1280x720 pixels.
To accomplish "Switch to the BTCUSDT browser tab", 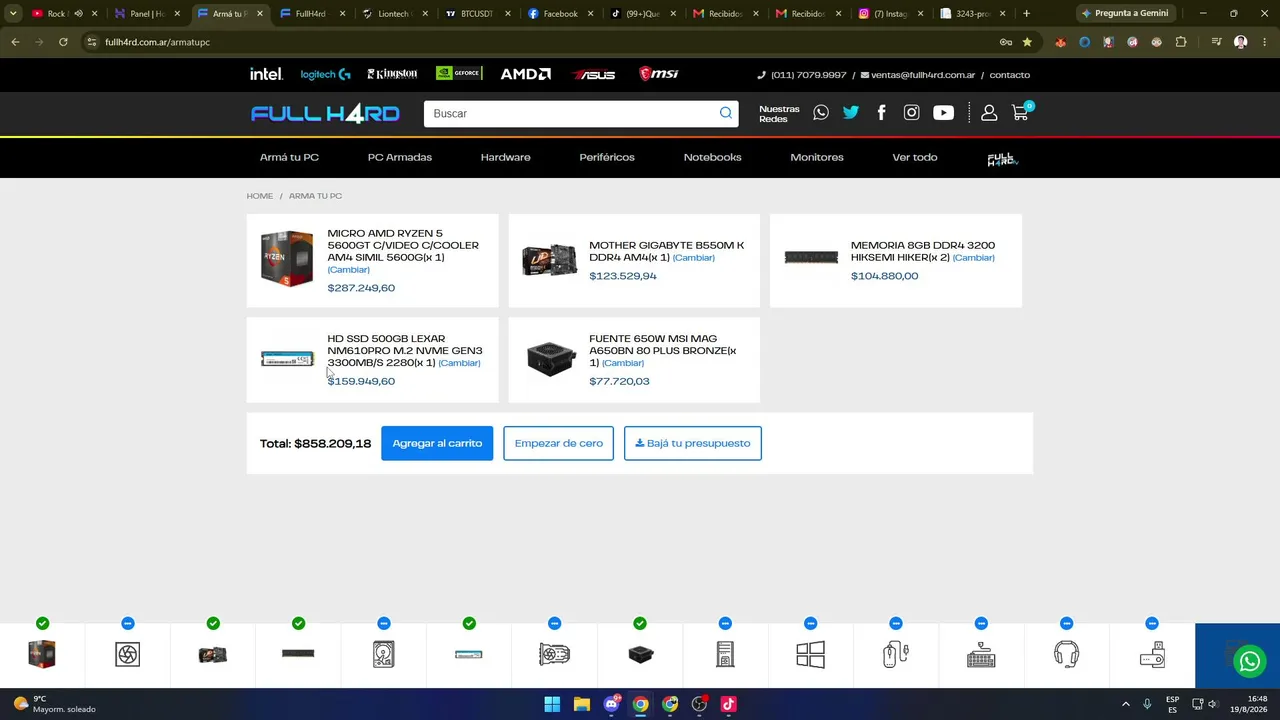I will click(478, 14).
